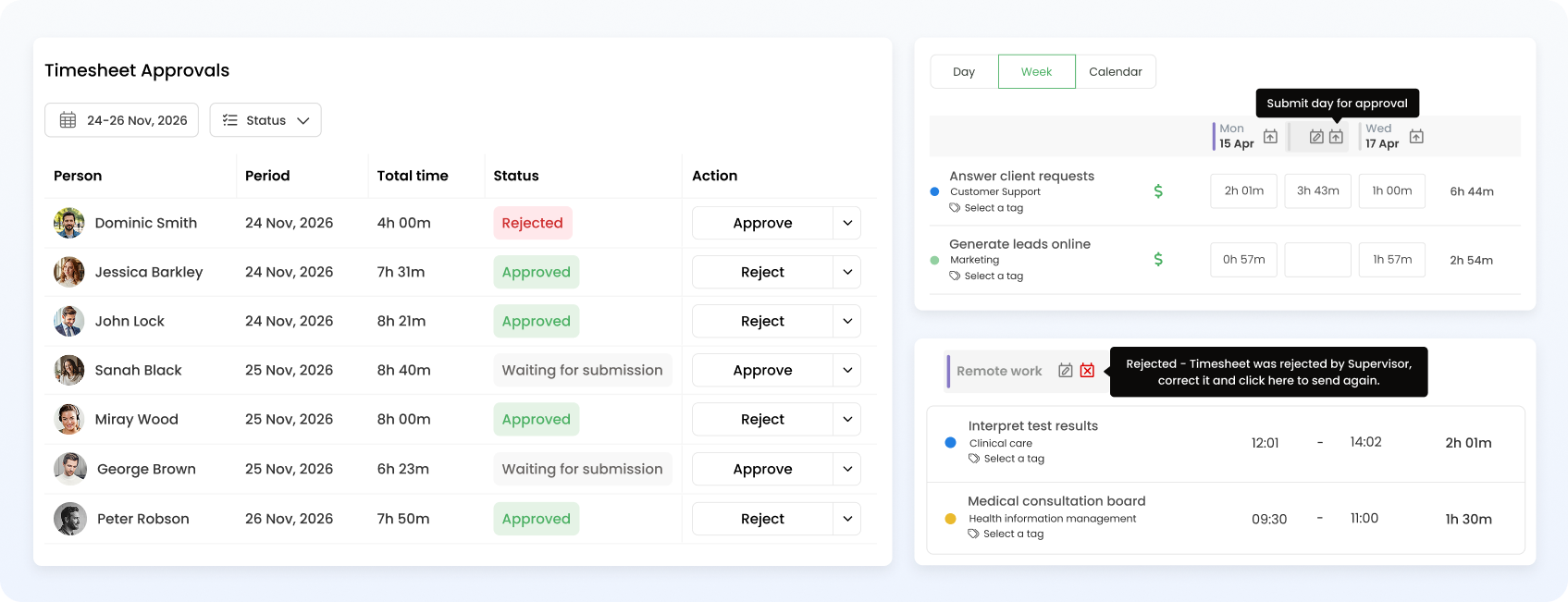The height and width of the screenshot is (602, 1568).
Task: Click edit icon next to Remote work
Action: (1066, 371)
